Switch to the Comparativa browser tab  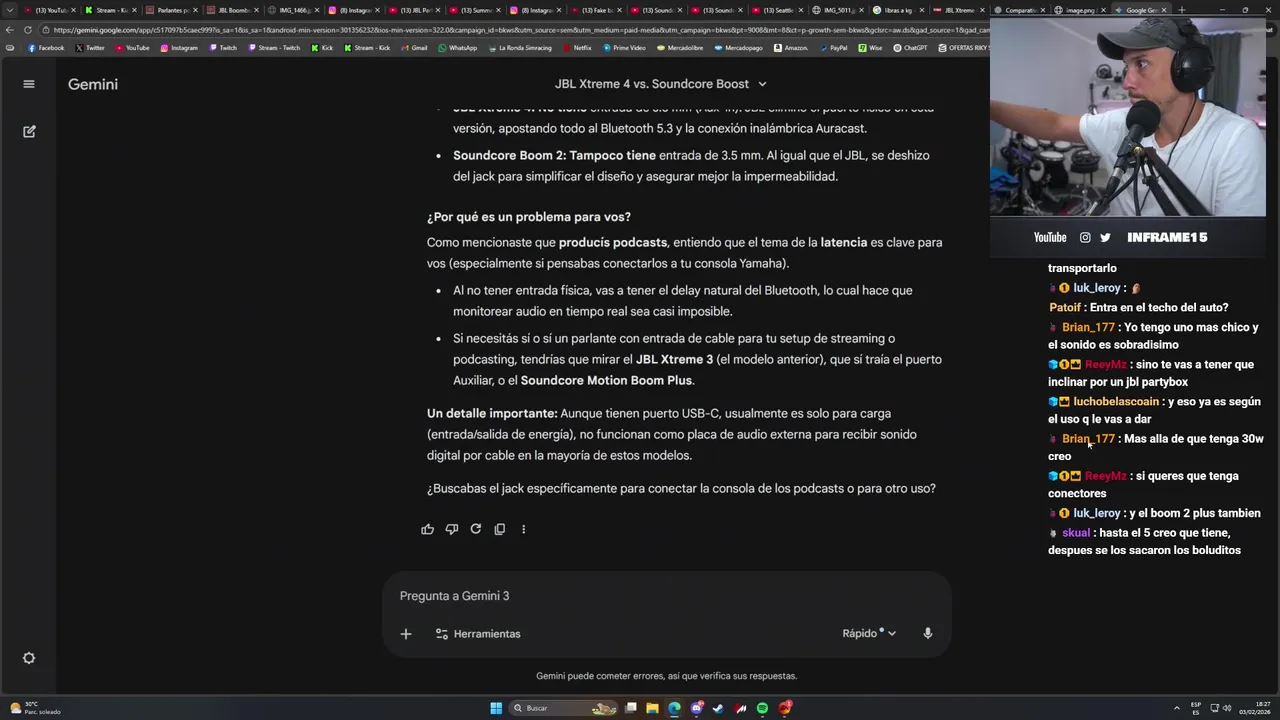point(1018,10)
